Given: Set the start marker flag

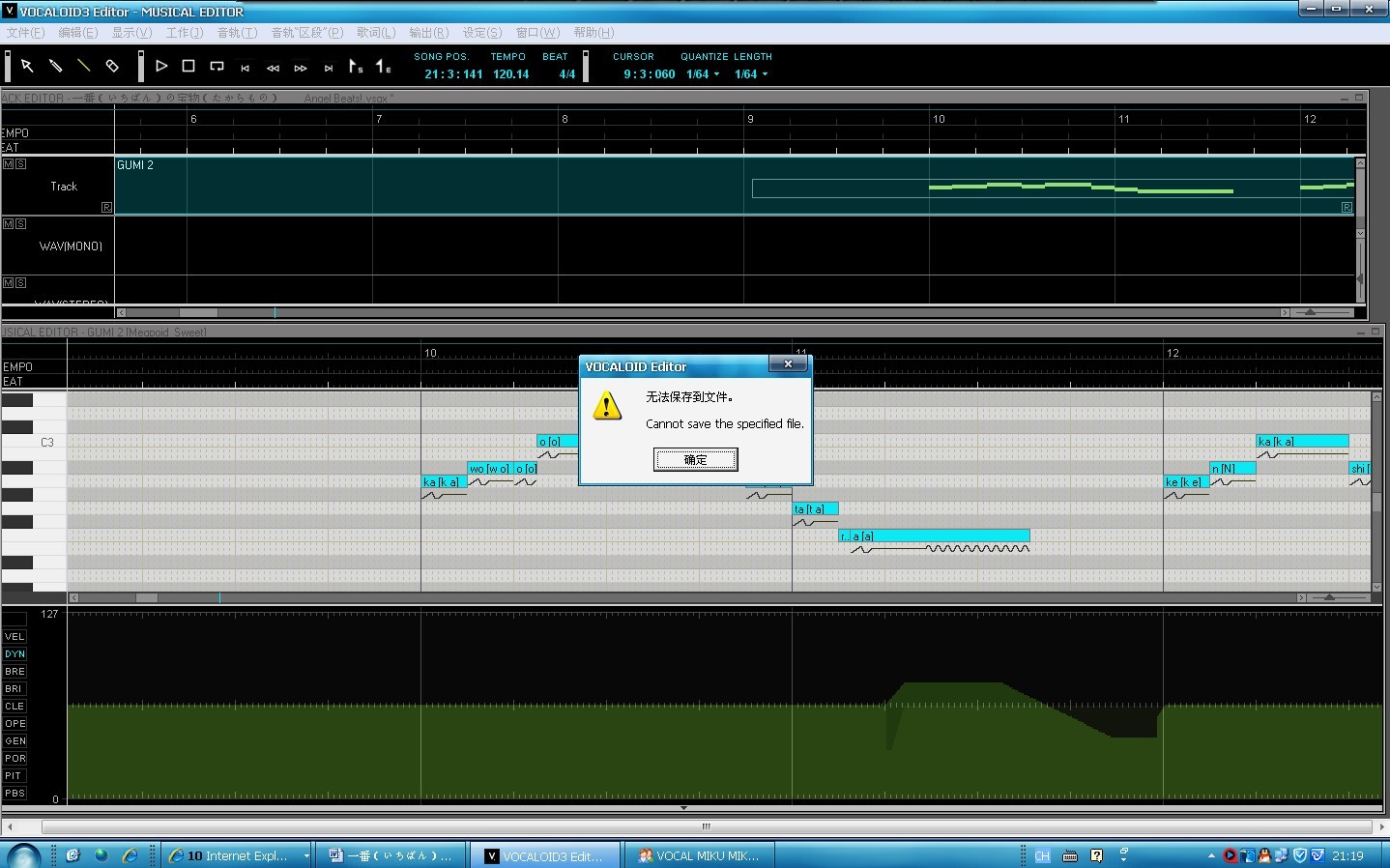Looking at the screenshot, I should point(356,66).
